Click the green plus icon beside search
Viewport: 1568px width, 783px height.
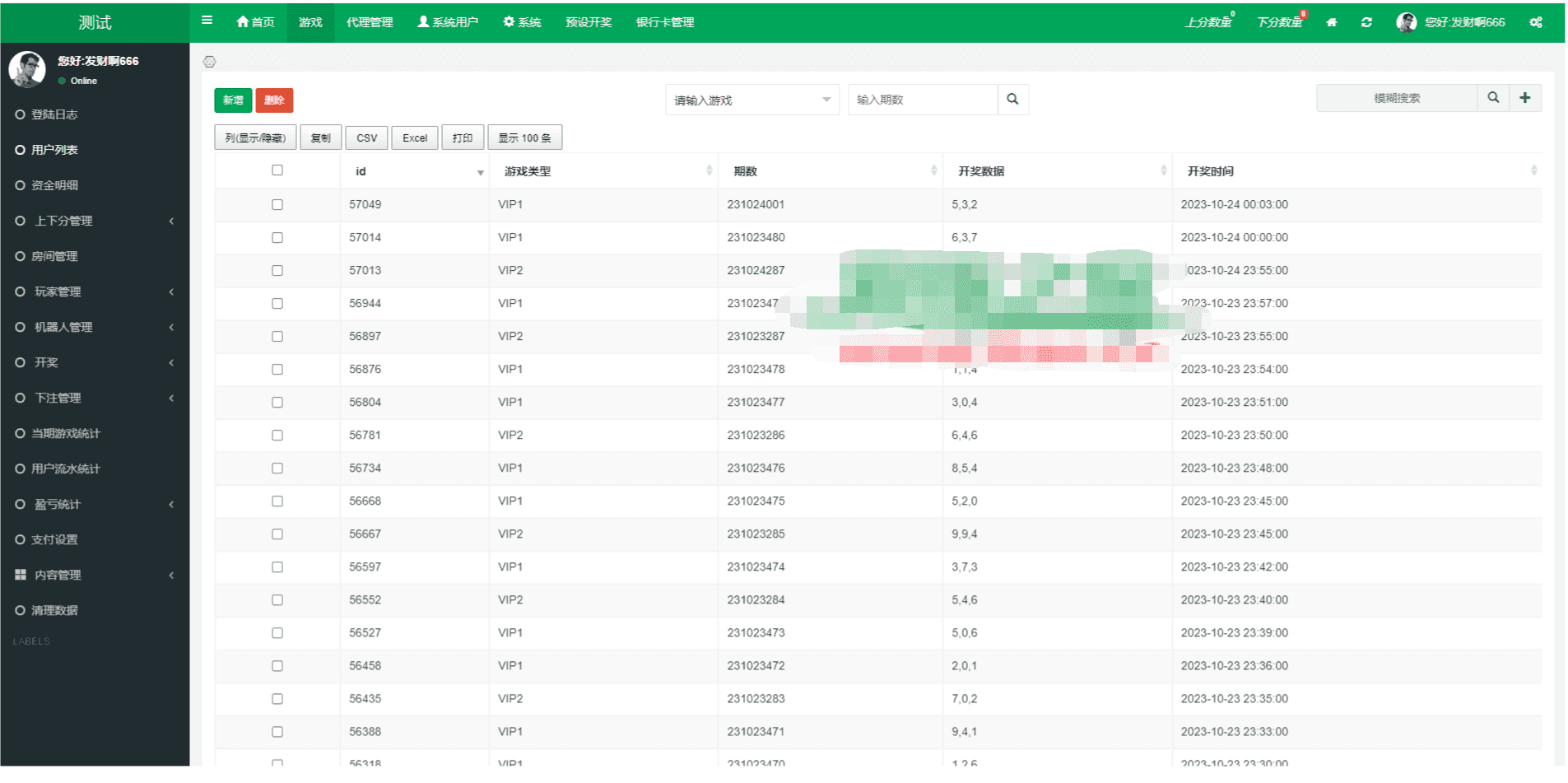(1525, 98)
